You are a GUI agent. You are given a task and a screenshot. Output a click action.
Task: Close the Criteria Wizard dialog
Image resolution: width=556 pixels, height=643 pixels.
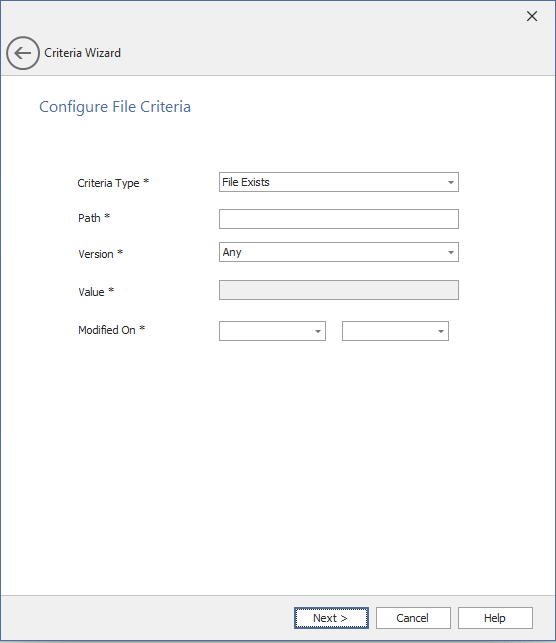click(532, 16)
